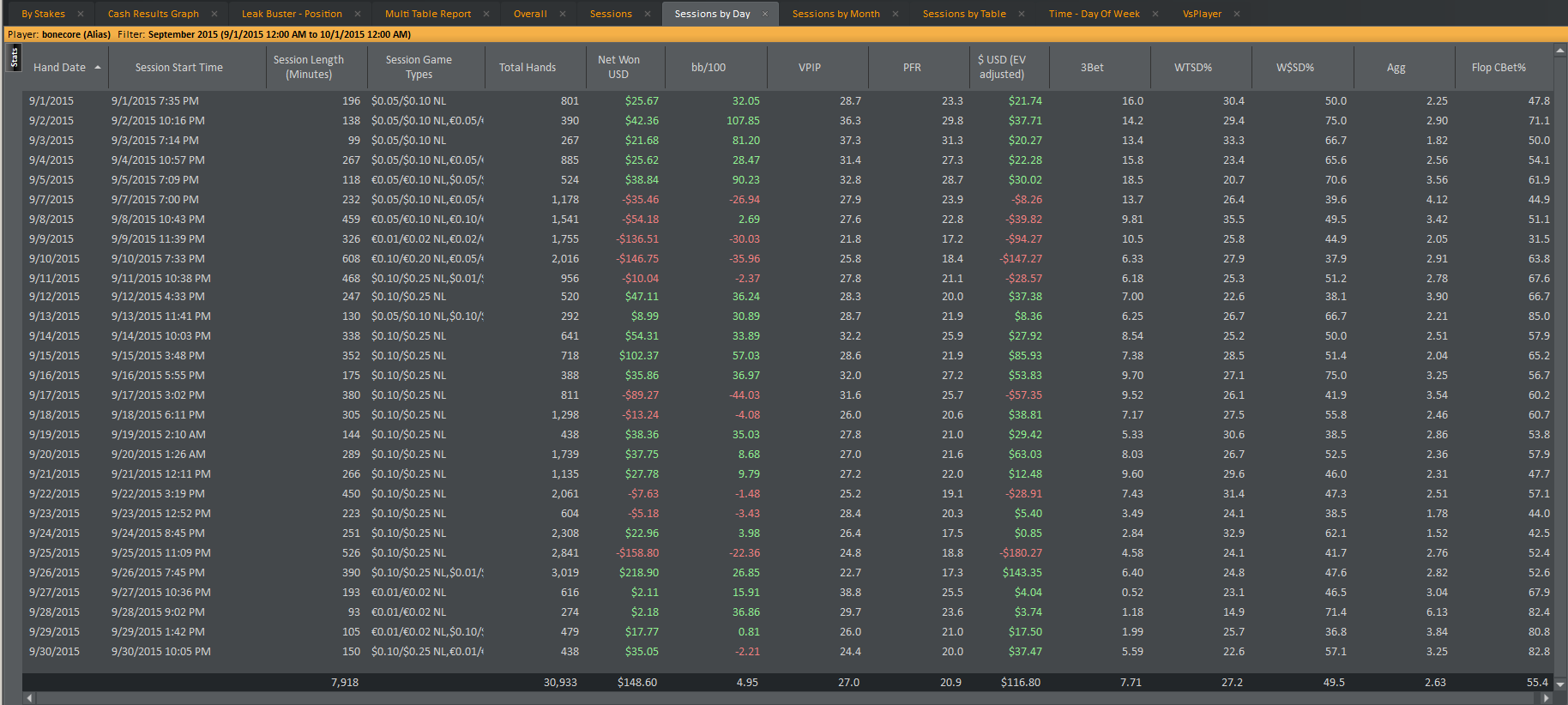1568x705 pixels.
Task: Click net won value -$158.80
Action: coord(637,553)
